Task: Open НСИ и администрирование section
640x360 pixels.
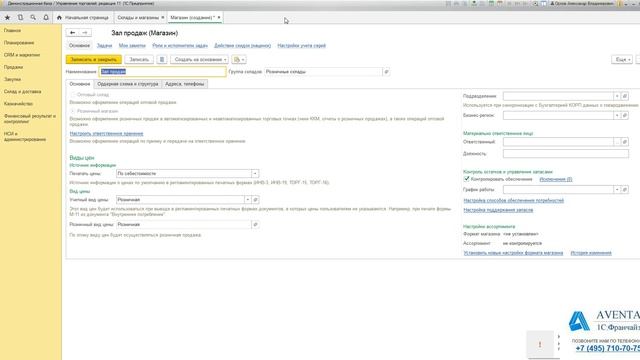Action: [24, 136]
